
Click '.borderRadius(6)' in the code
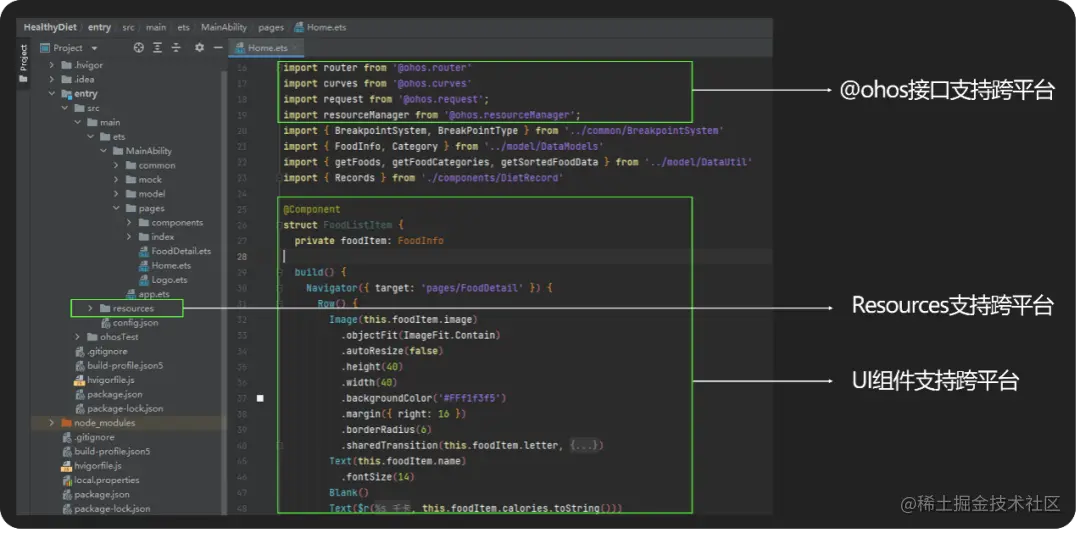click(x=386, y=430)
